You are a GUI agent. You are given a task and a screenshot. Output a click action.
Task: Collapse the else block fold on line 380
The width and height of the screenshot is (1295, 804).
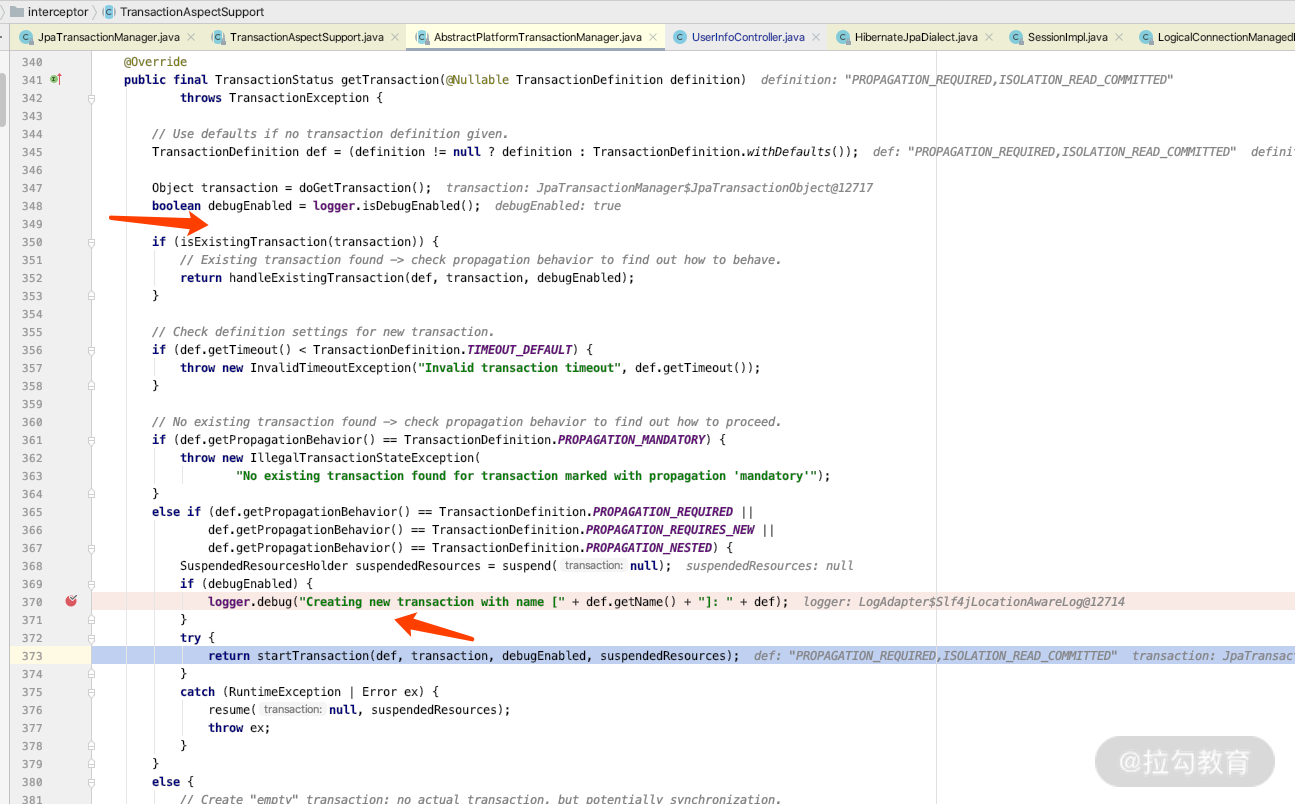click(91, 782)
